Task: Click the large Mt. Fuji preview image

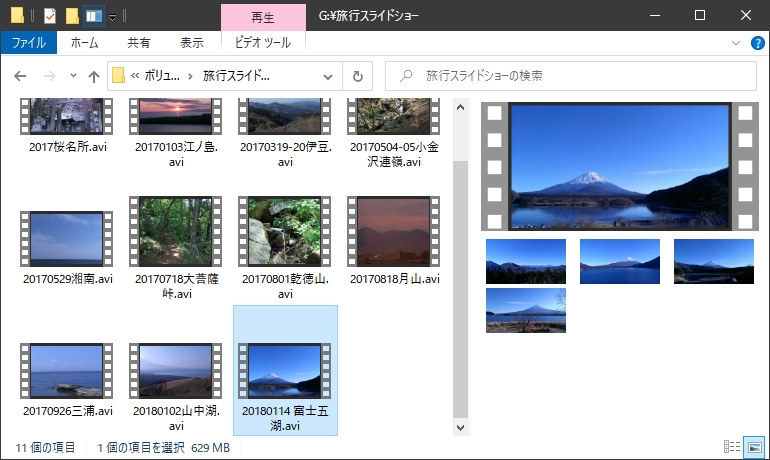Action: pyautogui.click(x=620, y=166)
